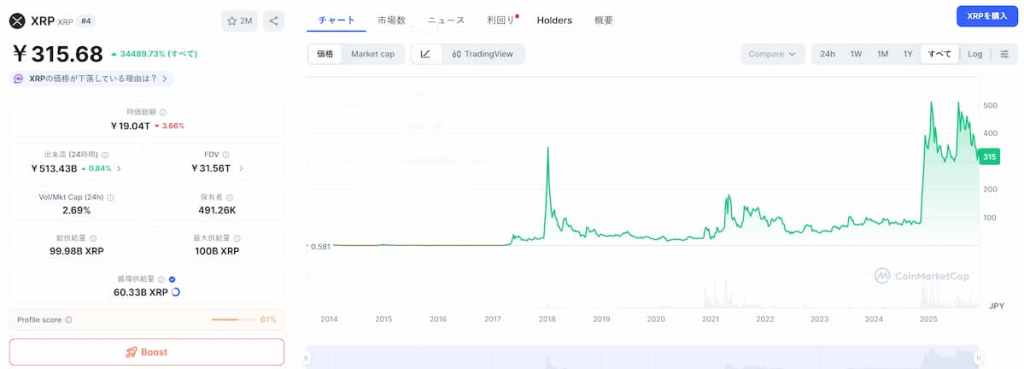Click the 60.33B XRP circulating supply

(x=140, y=292)
